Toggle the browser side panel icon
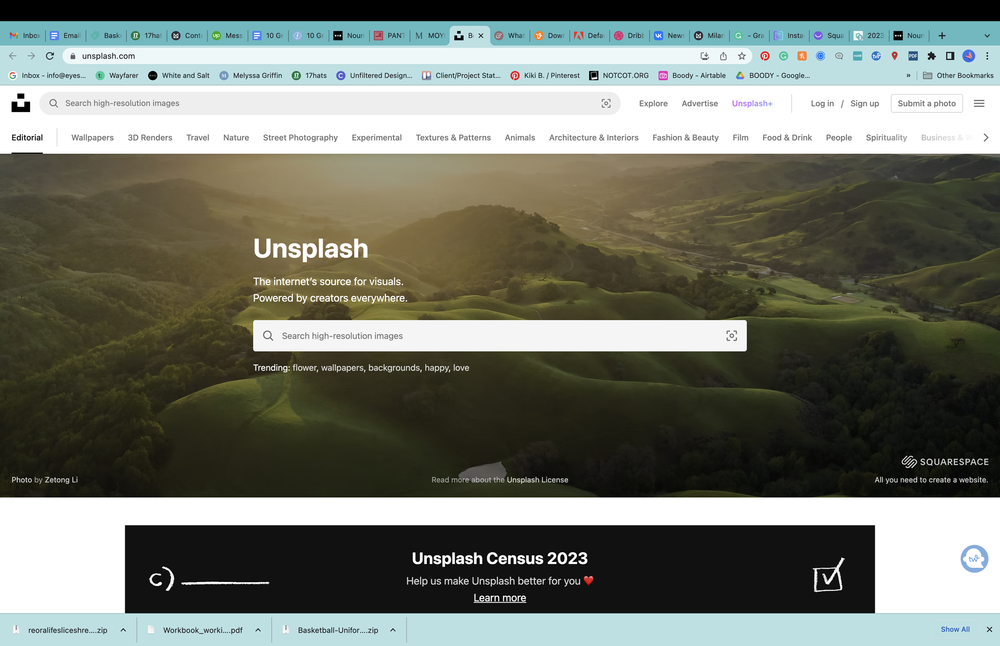 coord(950,56)
